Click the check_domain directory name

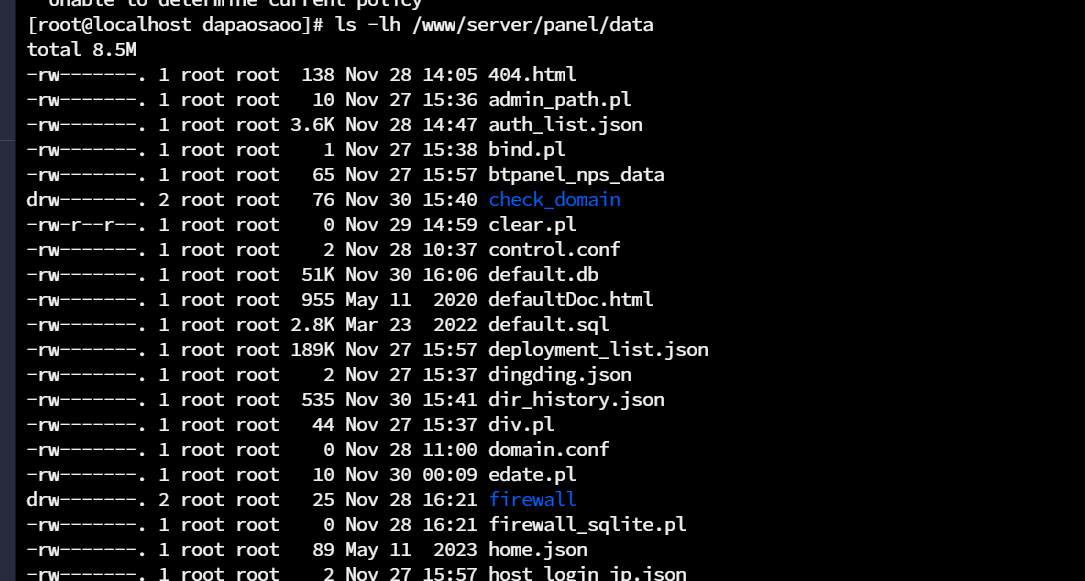click(x=554, y=200)
